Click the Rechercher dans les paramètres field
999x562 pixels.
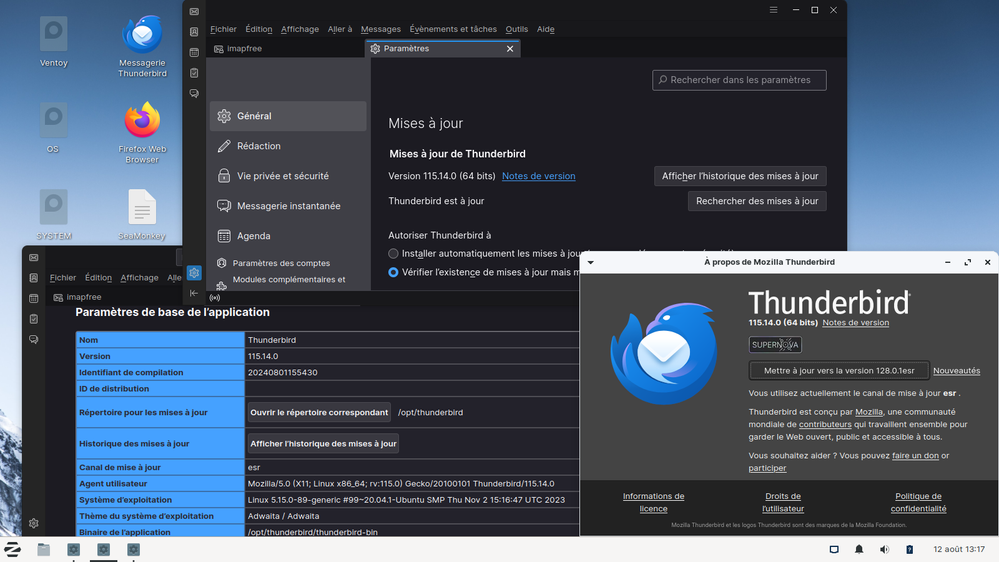(x=739, y=80)
